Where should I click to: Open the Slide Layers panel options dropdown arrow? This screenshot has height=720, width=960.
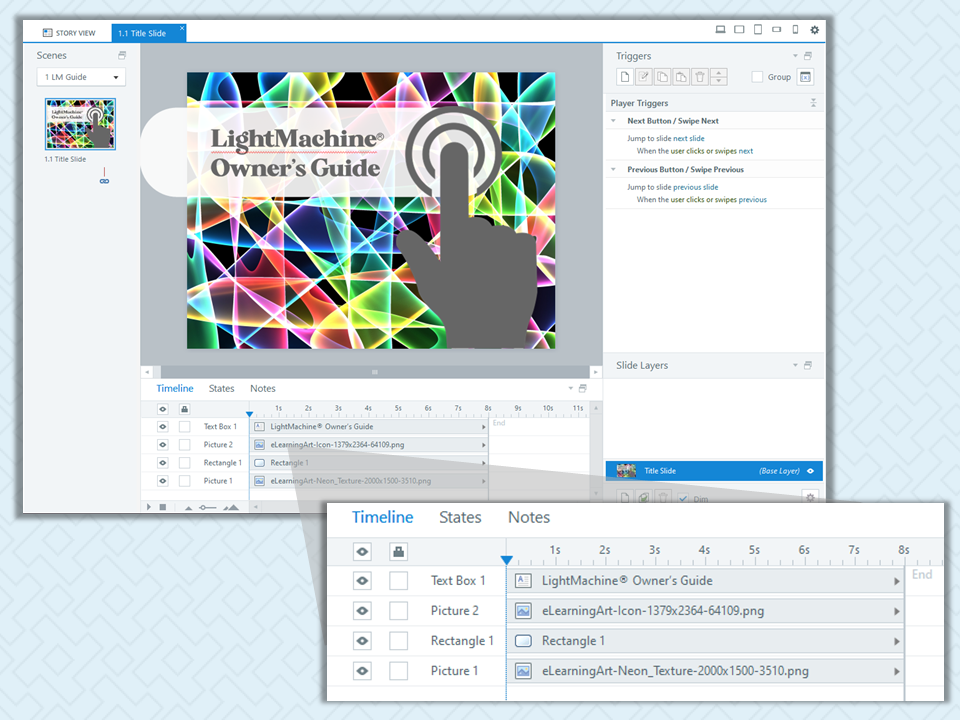point(795,366)
